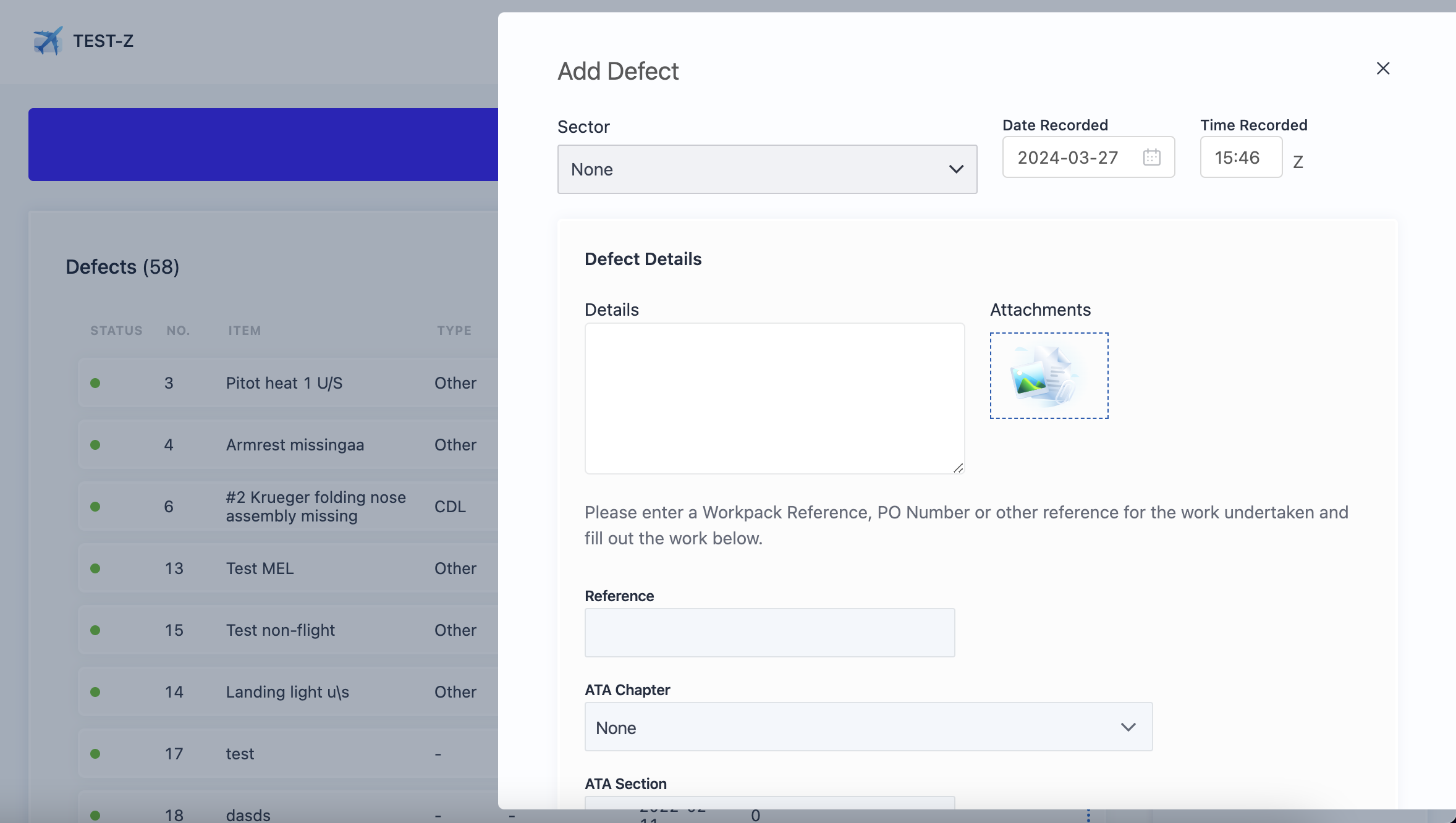Click the TEST-Z aircraft title
Viewport: 1456px width, 823px height.
coord(103,41)
